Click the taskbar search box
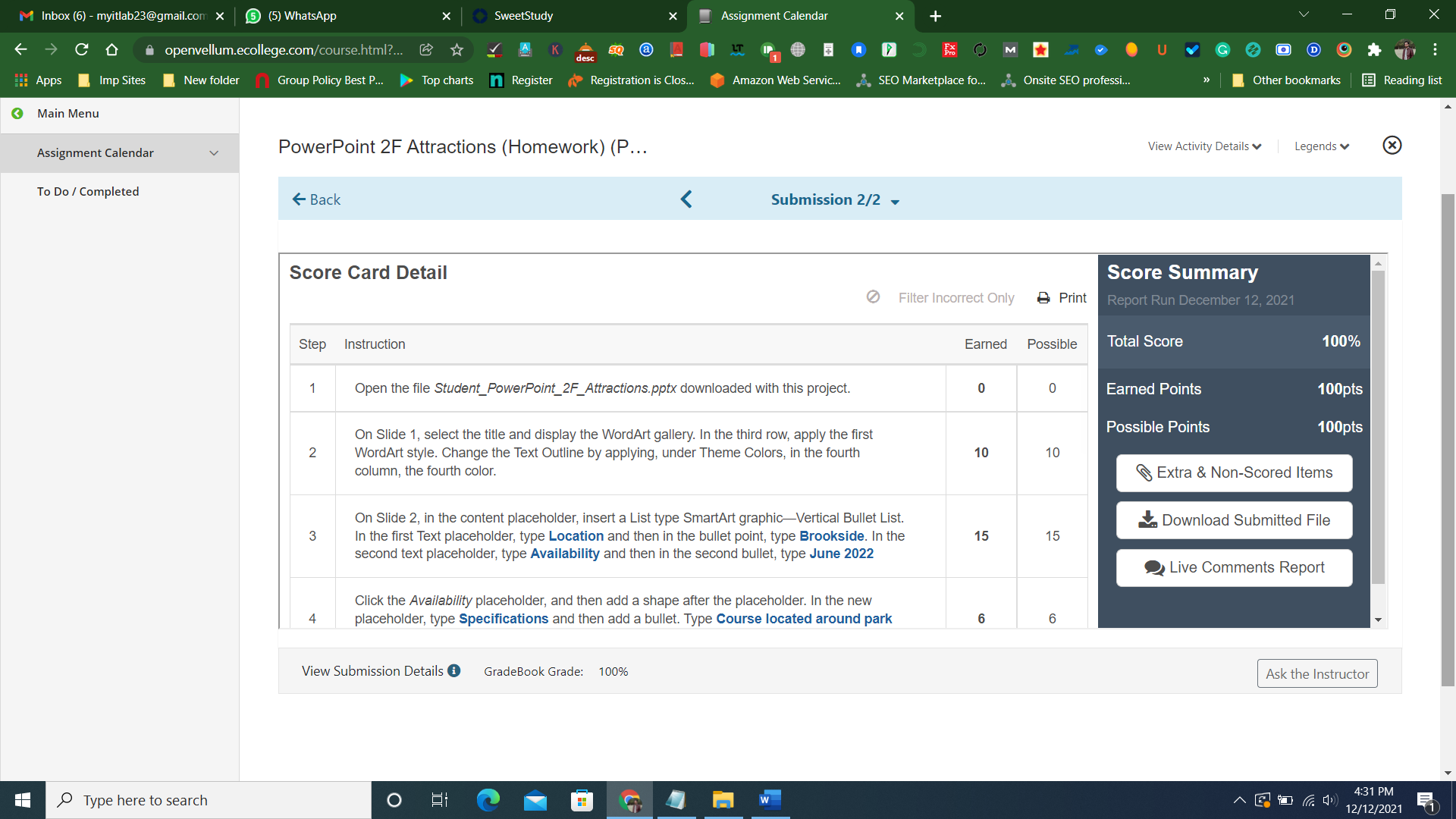The image size is (1456, 819). click(209, 800)
